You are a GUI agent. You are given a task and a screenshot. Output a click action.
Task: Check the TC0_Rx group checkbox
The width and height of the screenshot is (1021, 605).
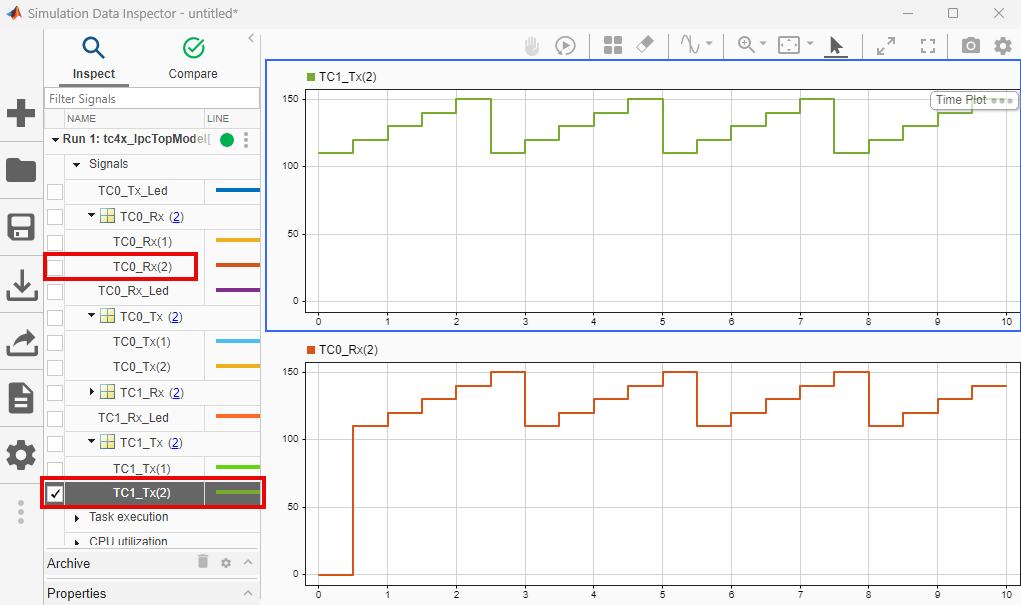click(55, 217)
